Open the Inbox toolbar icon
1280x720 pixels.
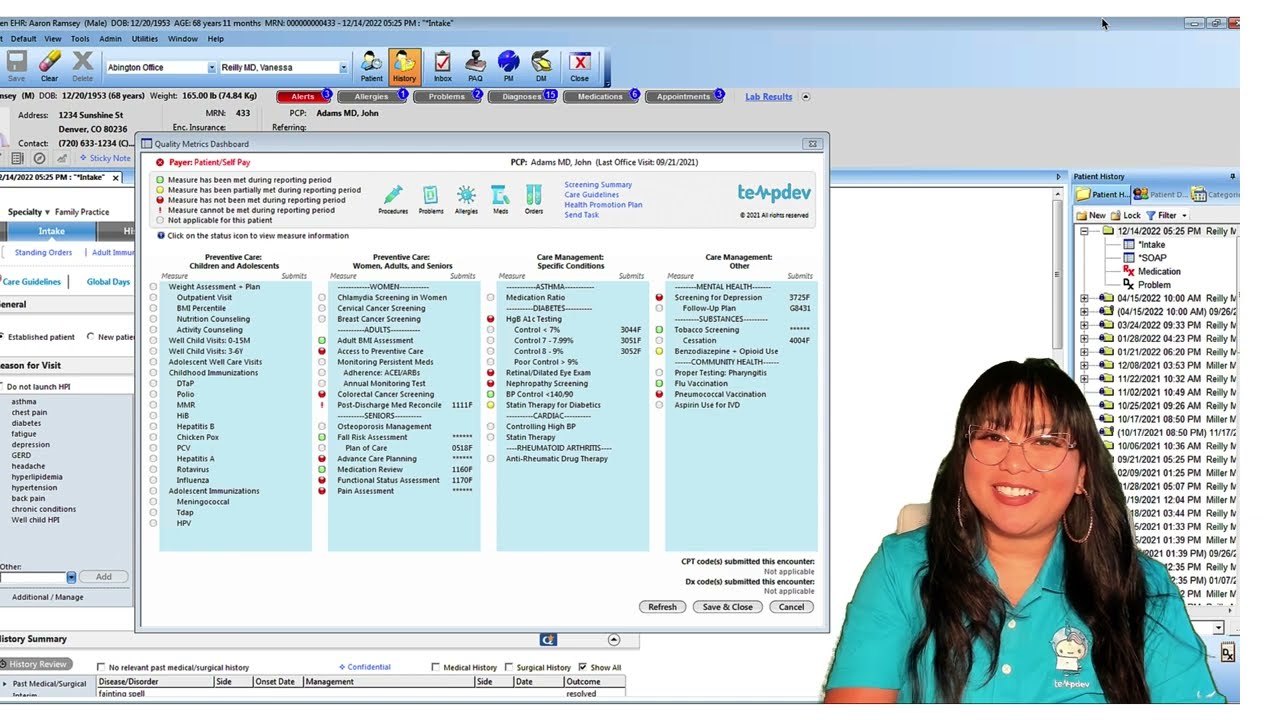[442, 66]
